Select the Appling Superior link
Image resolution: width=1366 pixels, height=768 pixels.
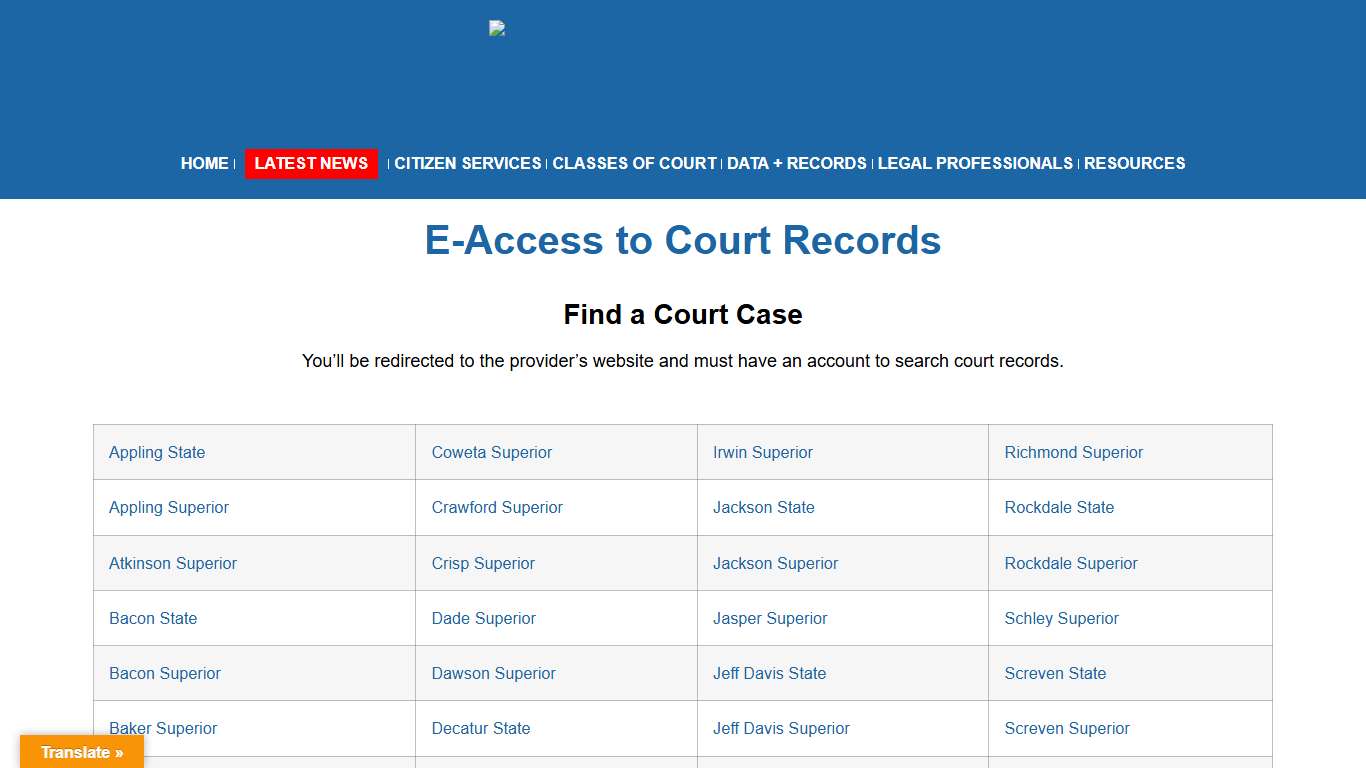click(169, 507)
